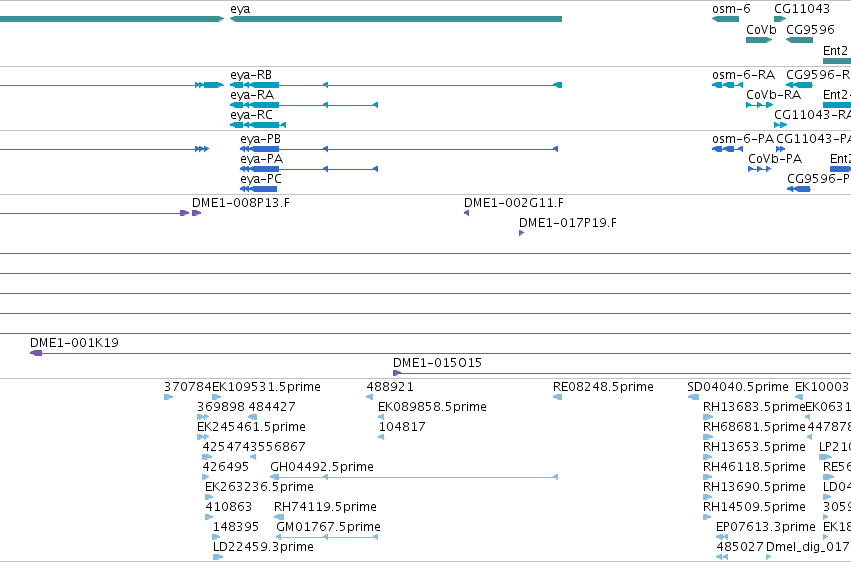
Task: Open the eya-PA CDS label
Action: click(x=262, y=158)
